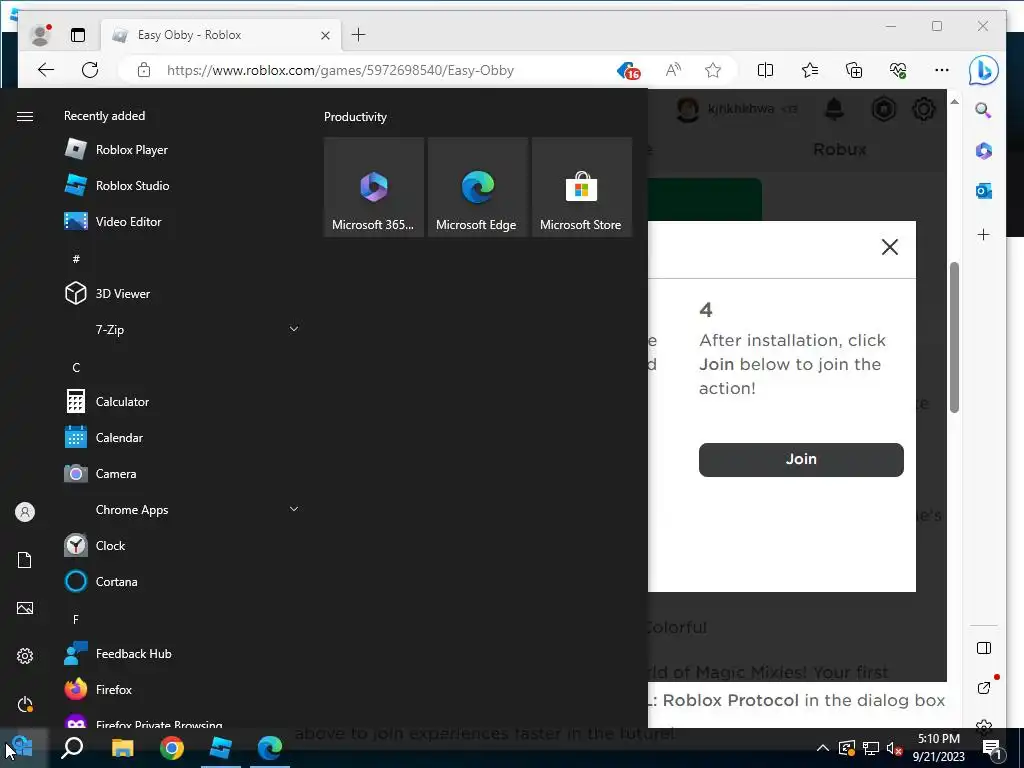Open Documents from Start sidebar
1024x768 pixels.
(25, 560)
